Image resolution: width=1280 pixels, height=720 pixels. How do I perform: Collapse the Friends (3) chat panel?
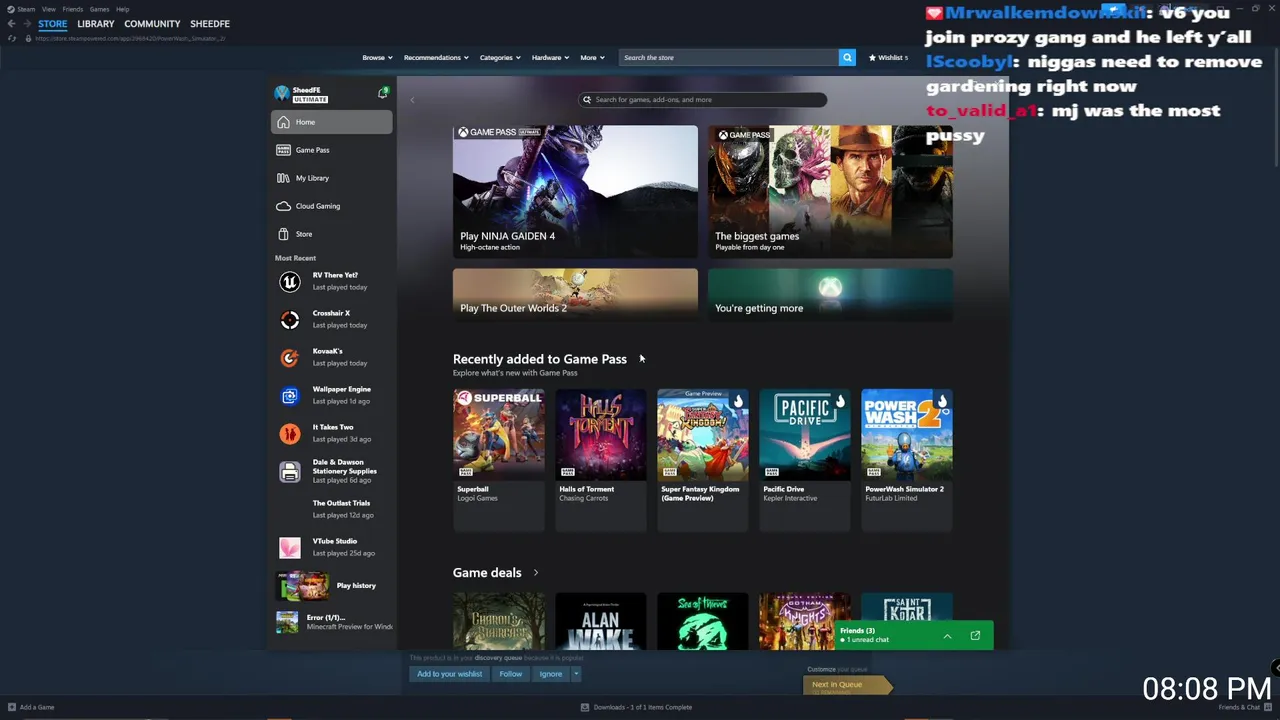click(947, 636)
